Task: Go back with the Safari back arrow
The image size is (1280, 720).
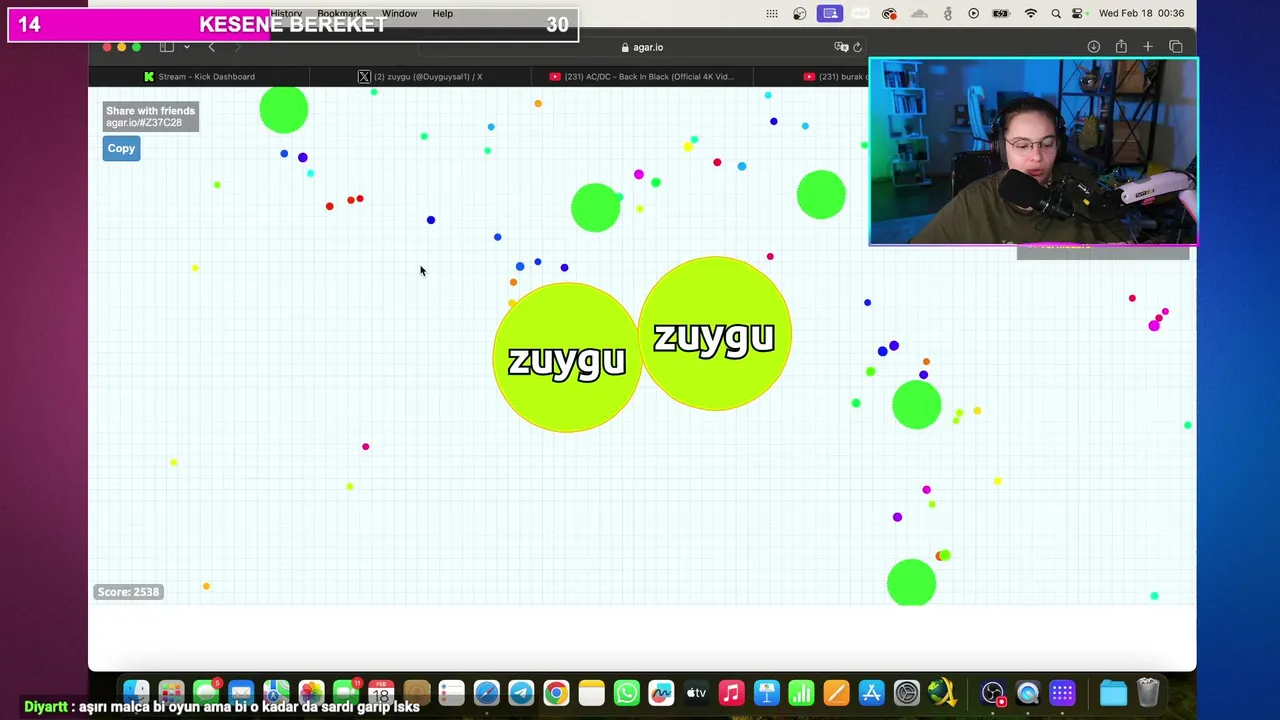Action: coord(211,47)
